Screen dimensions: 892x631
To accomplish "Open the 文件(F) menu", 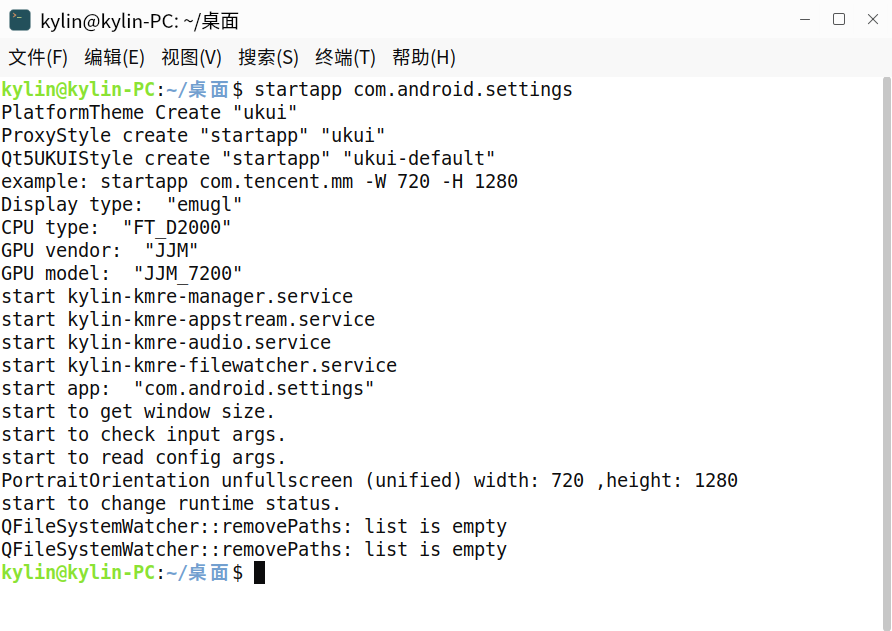I will point(38,57).
